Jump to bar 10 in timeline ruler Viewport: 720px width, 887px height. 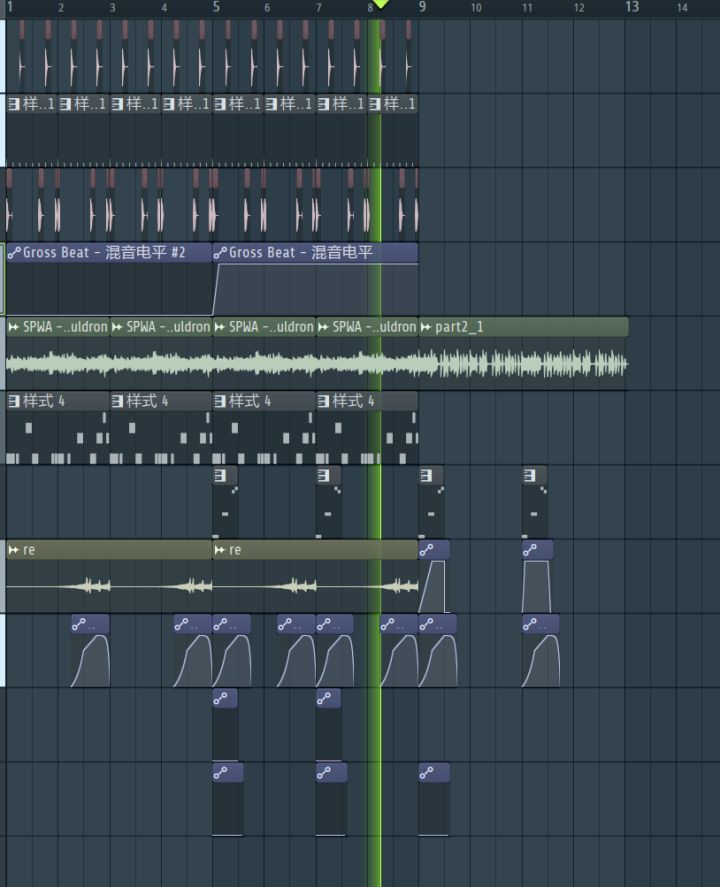(x=476, y=8)
